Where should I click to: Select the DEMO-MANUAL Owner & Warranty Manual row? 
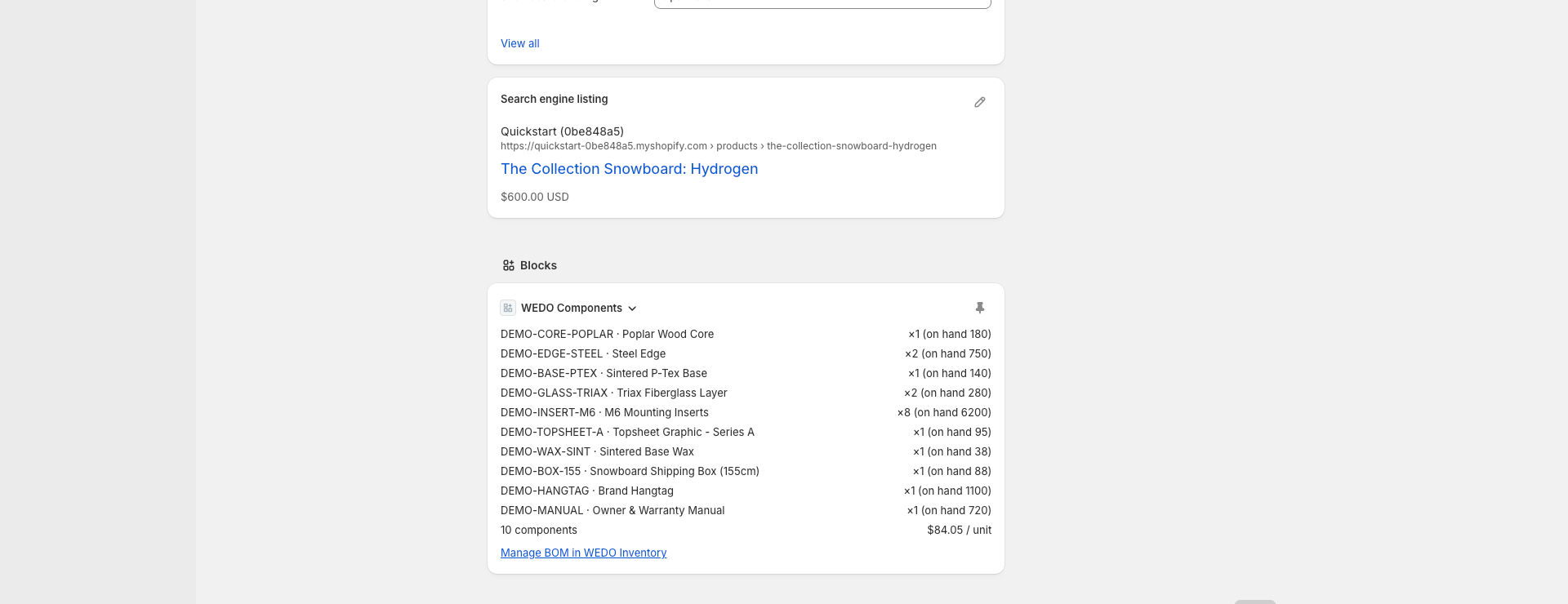[x=746, y=510]
